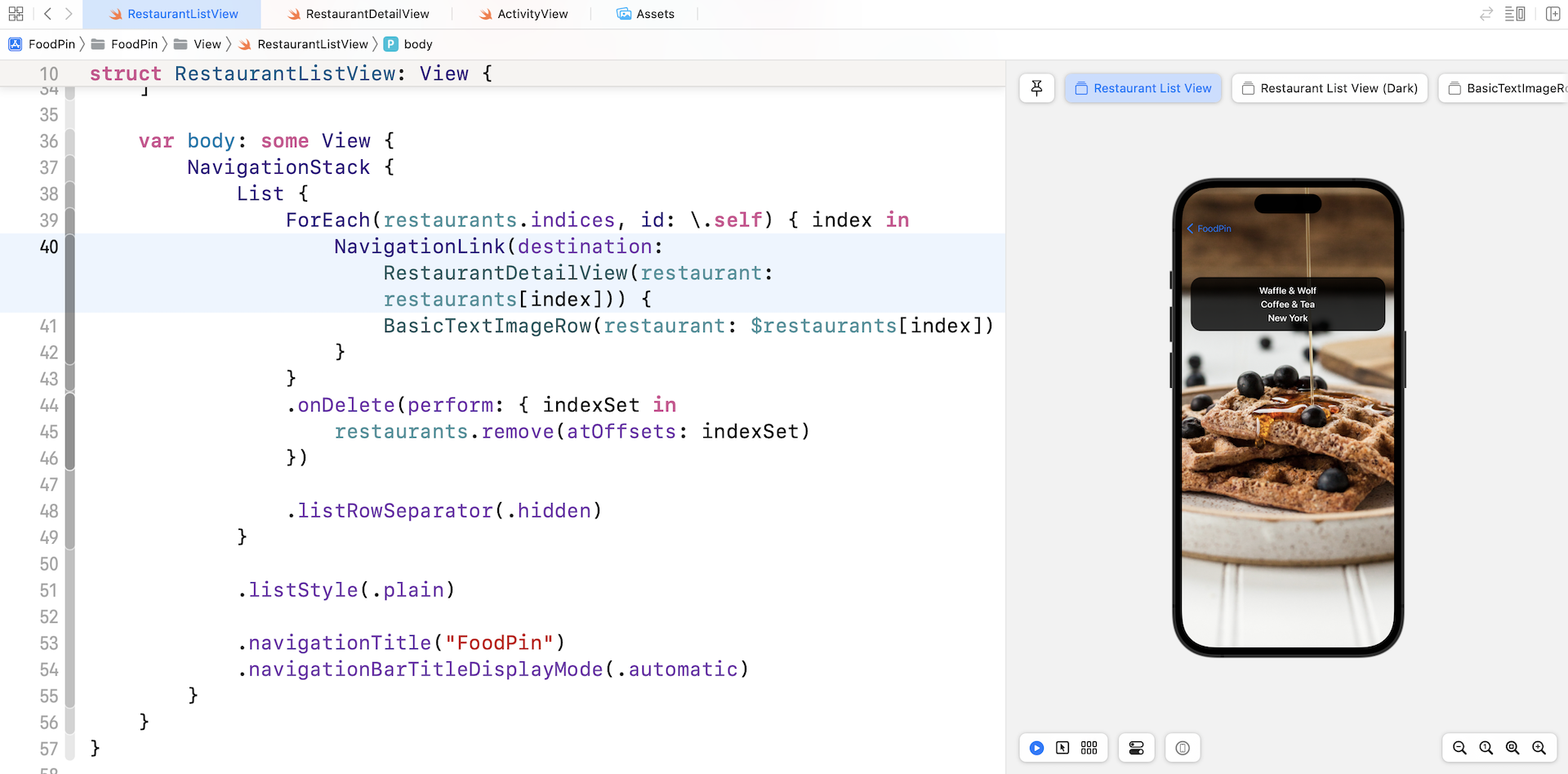This screenshot has height=774, width=1568.
Task: Expand the View folder breadcrumb
Action: (207, 44)
